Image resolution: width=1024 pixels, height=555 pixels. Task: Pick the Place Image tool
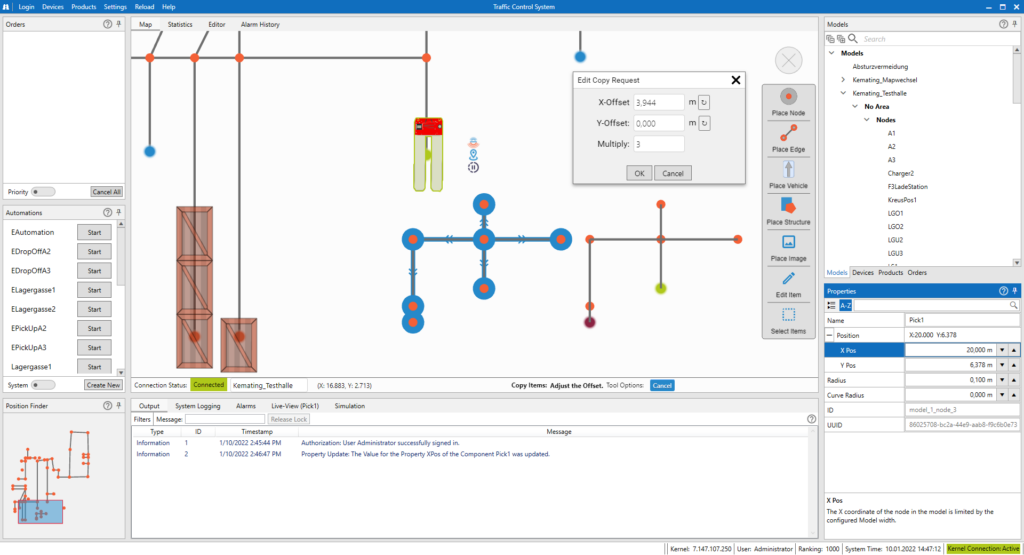[x=788, y=246]
